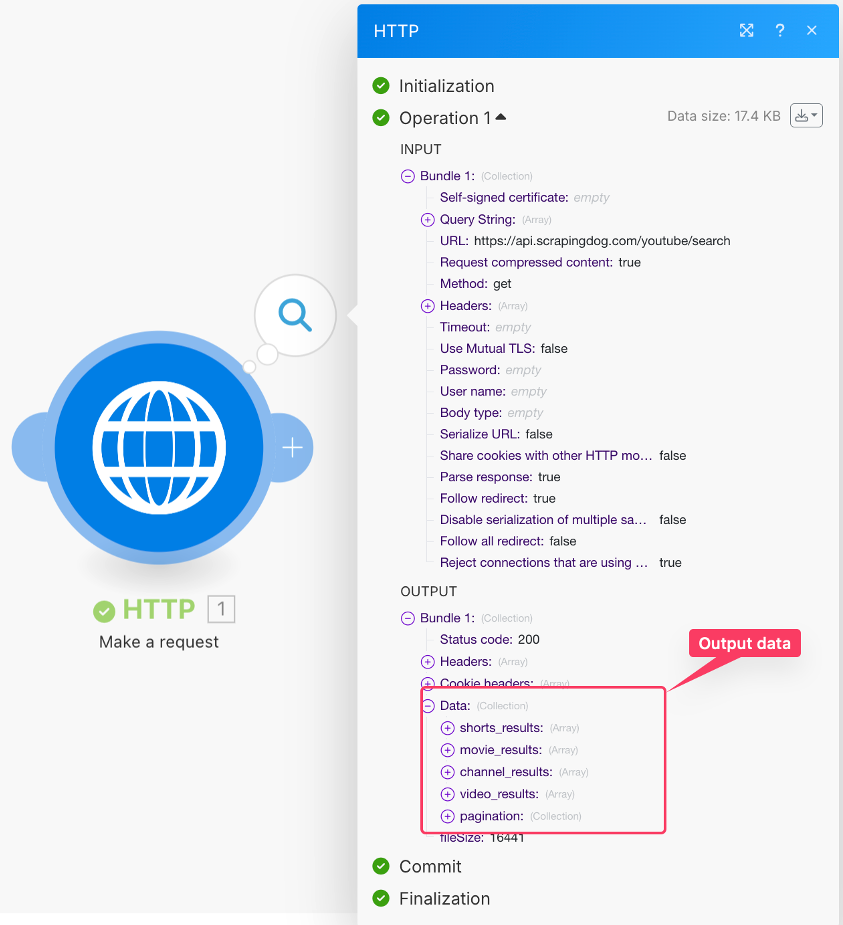Select the Finalization step
Viewport: 843px width, 925px height.
(445, 898)
